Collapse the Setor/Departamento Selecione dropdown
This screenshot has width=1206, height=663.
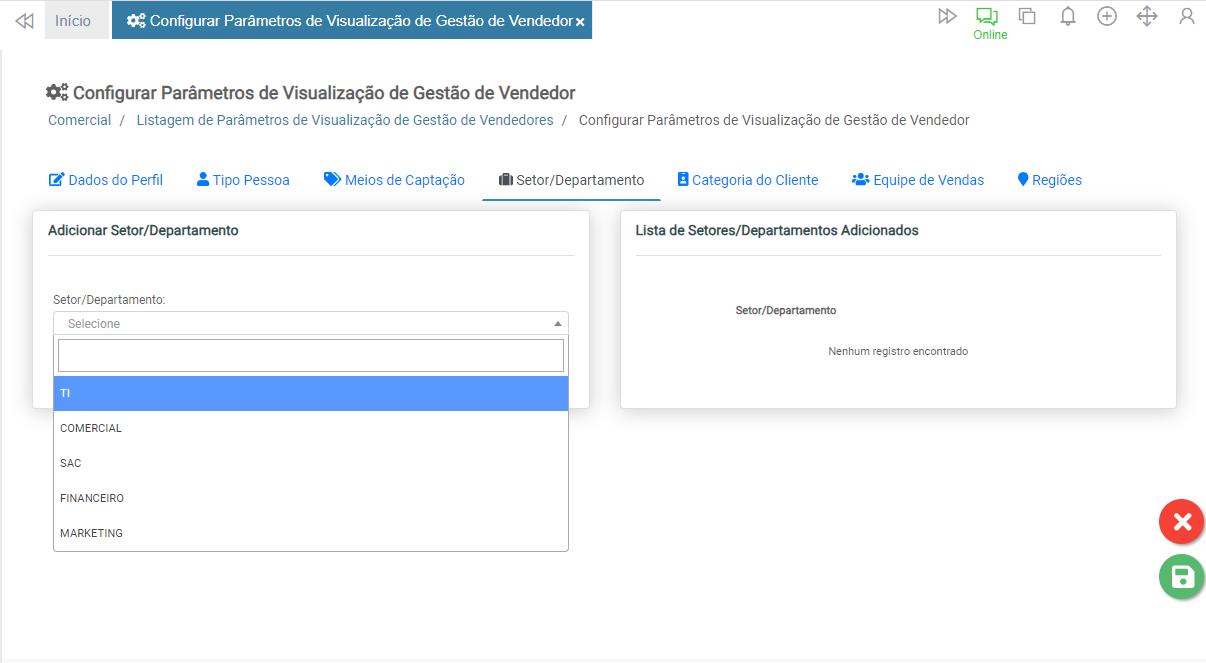[x=310, y=323]
